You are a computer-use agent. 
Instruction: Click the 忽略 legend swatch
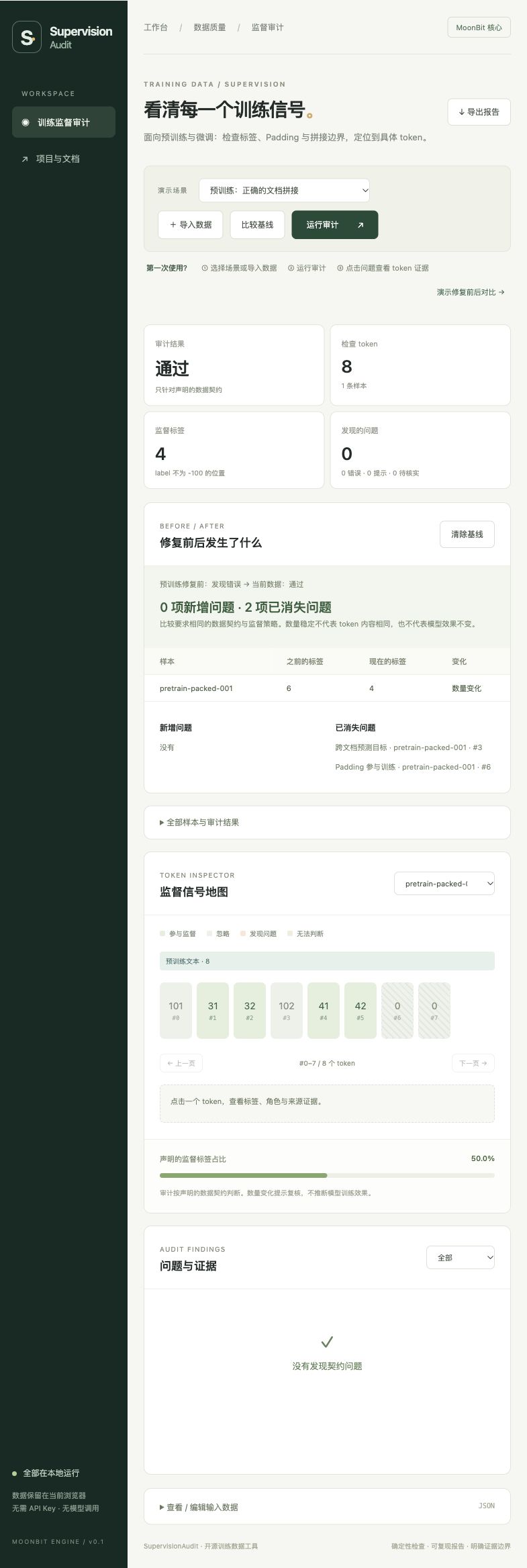[209, 933]
